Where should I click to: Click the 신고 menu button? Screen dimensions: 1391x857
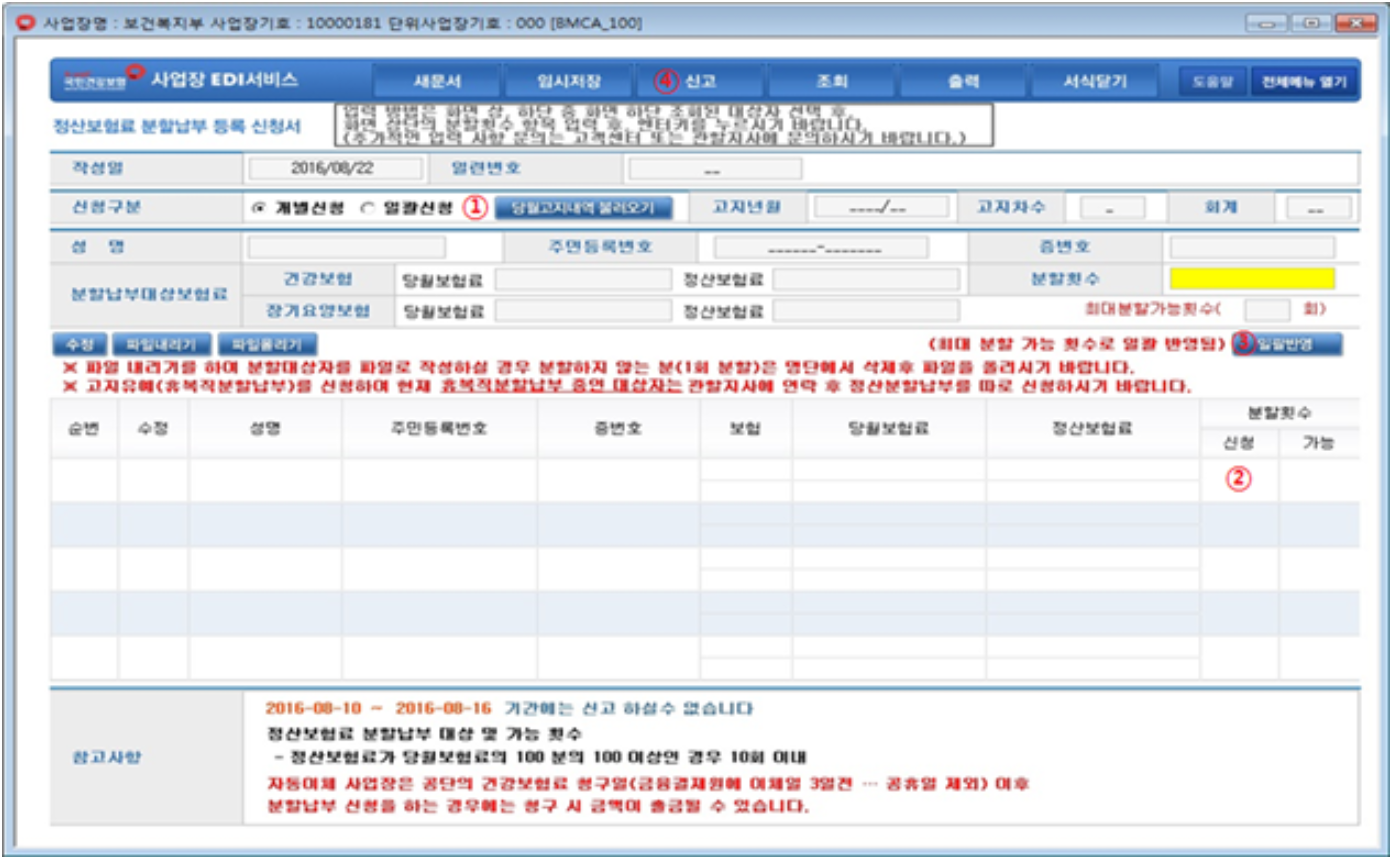pos(700,81)
